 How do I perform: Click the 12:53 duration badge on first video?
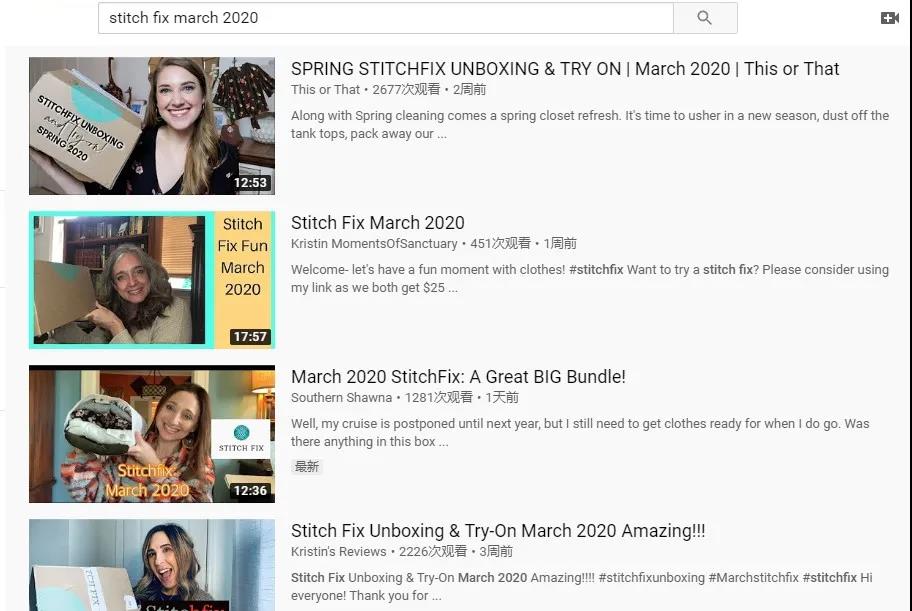pos(250,183)
